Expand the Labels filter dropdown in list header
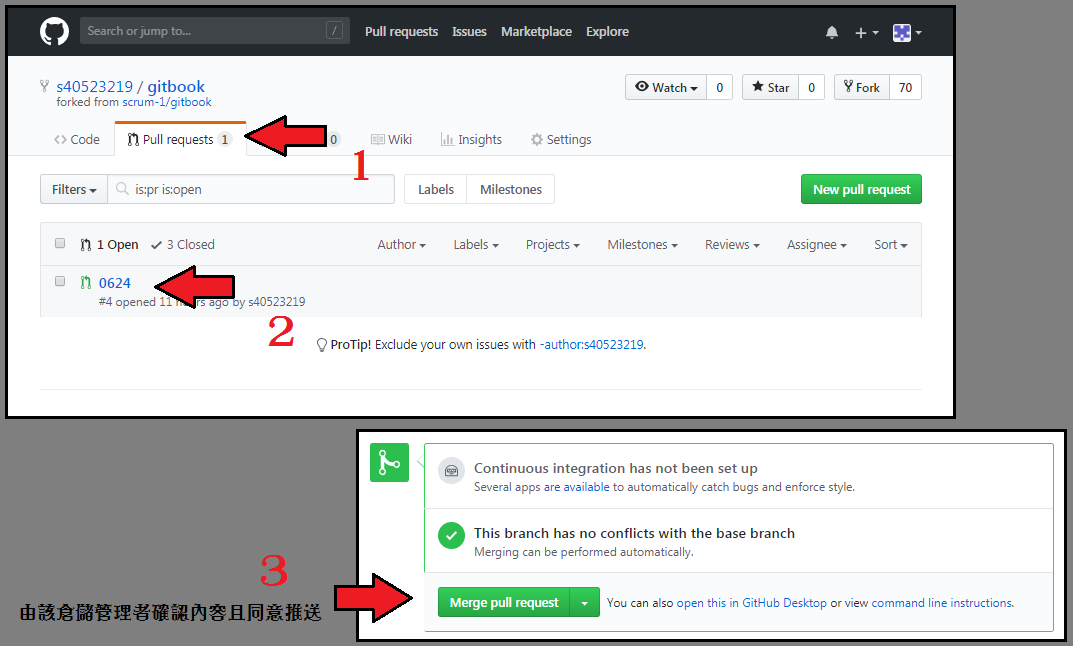The height and width of the screenshot is (646, 1073). [476, 245]
